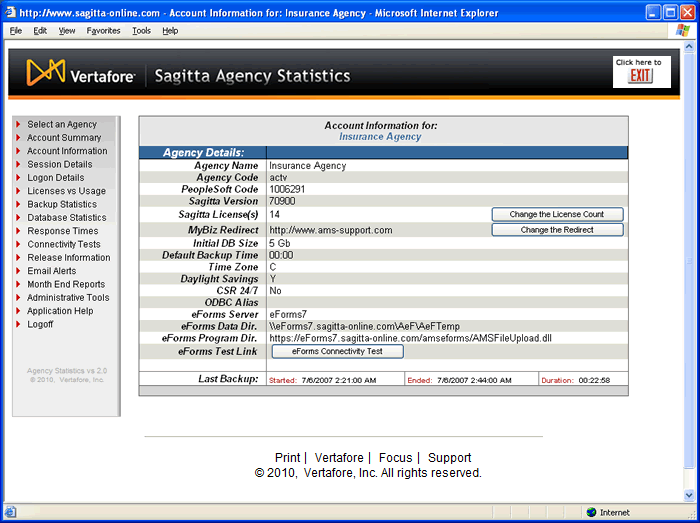The image size is (700, 523).
Task: Click the Print footer link
Action: point(288,458)
